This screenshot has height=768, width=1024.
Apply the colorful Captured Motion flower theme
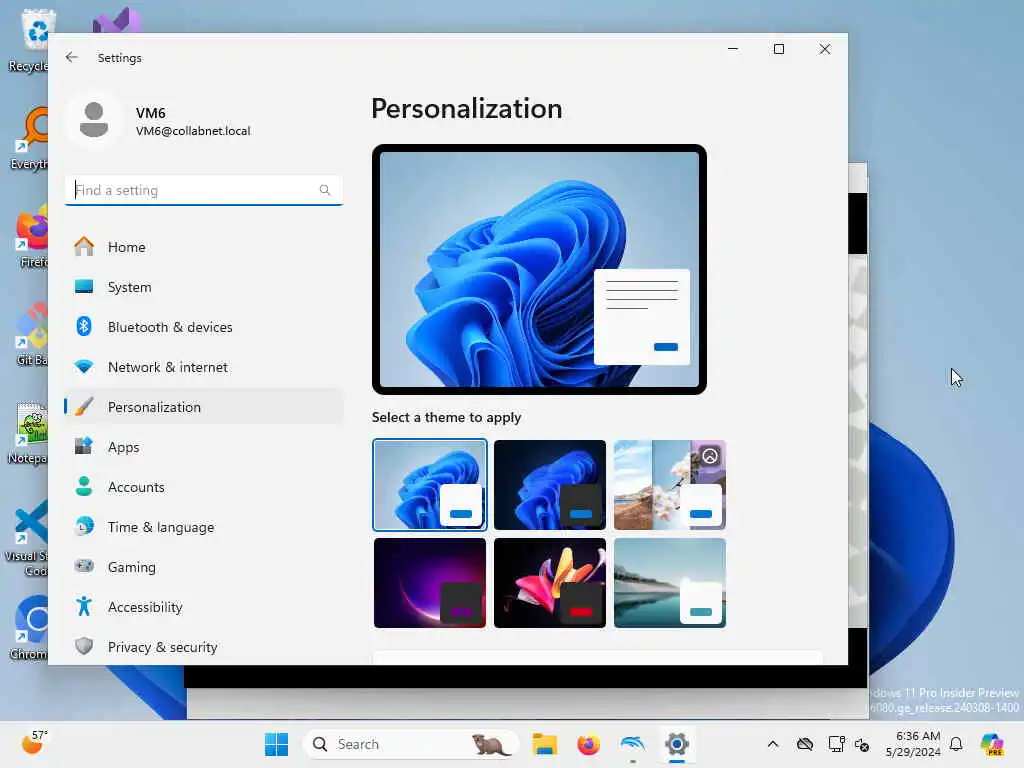tap(550, 583)
